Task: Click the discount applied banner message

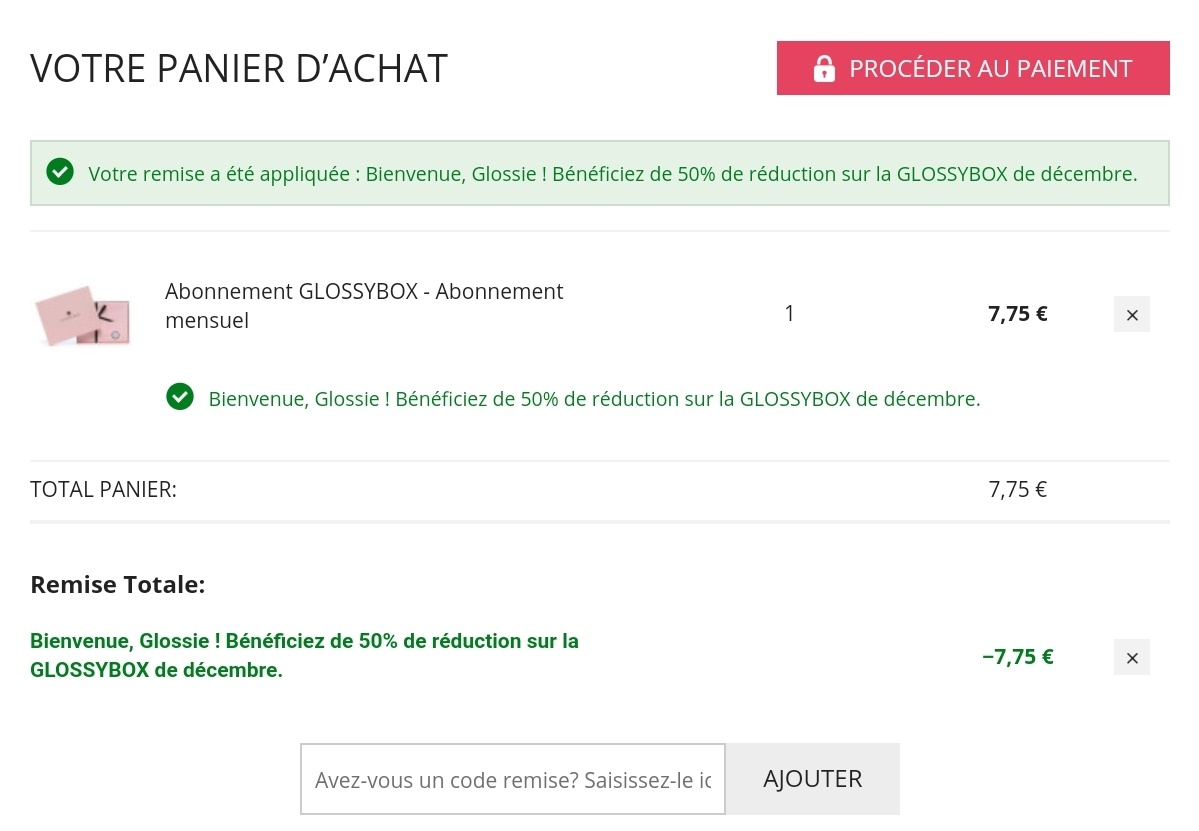Action: [612, 174]
